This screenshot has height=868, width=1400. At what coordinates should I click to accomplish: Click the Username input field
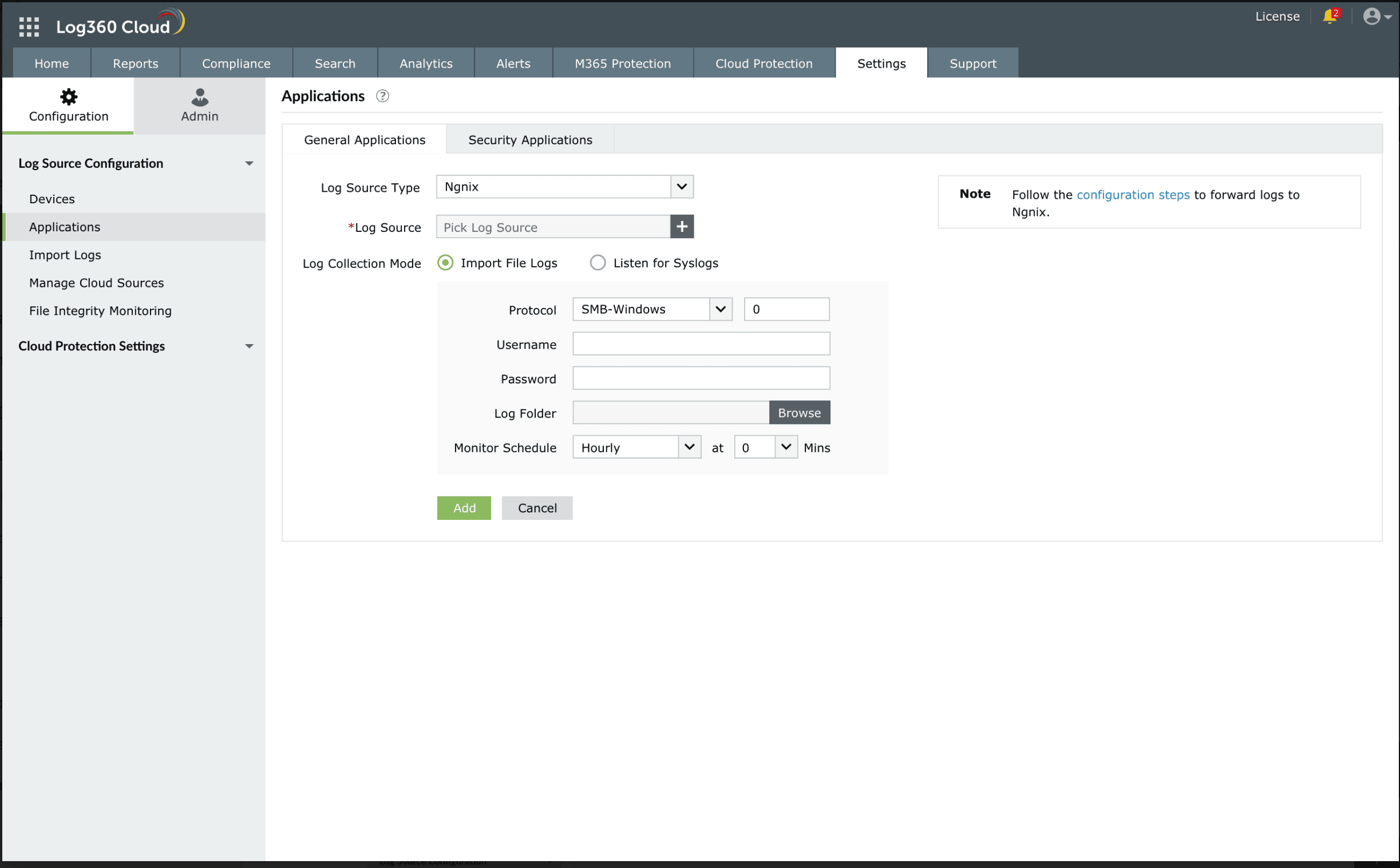(701, 344)
